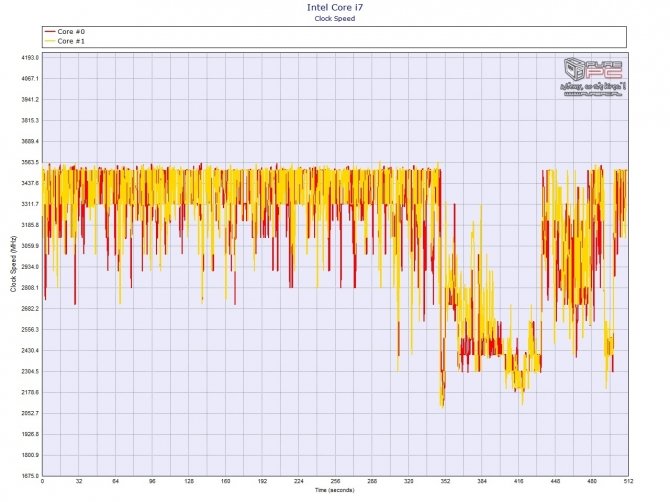Click the 1926.8 y-axis value

coord(30,434)
